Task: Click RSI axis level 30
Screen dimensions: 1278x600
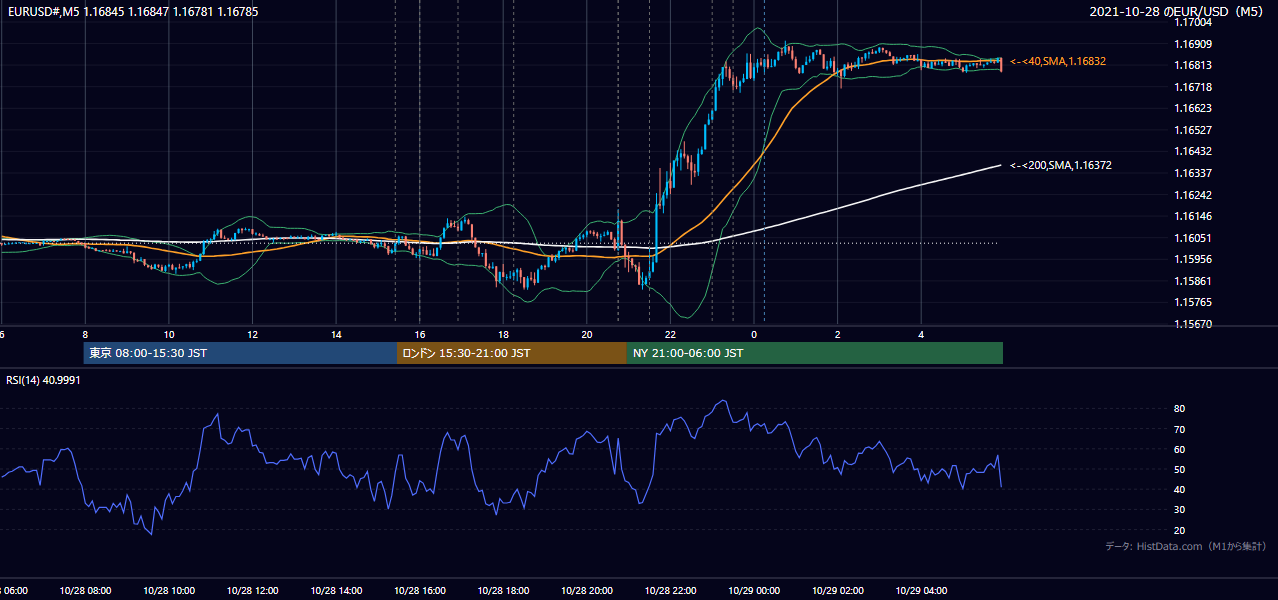Action: point(1180,510)
